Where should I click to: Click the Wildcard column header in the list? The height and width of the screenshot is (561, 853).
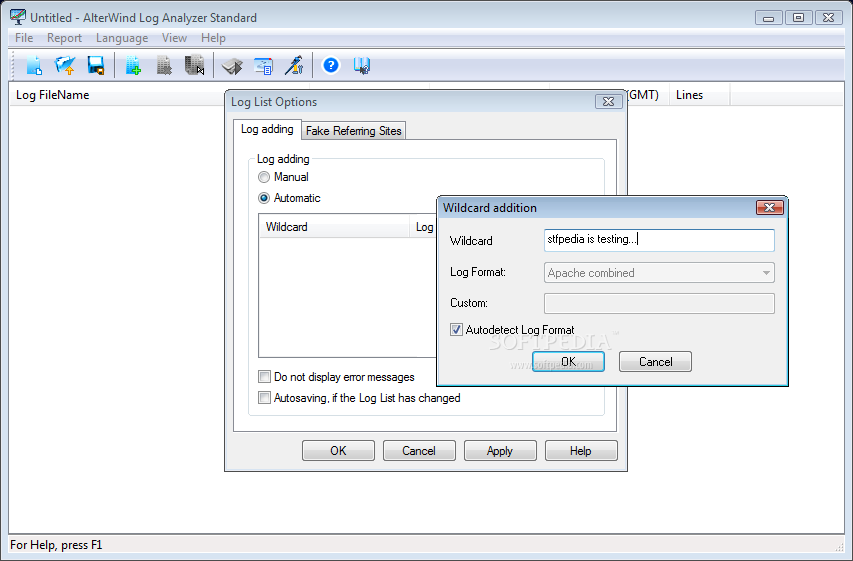334,227
